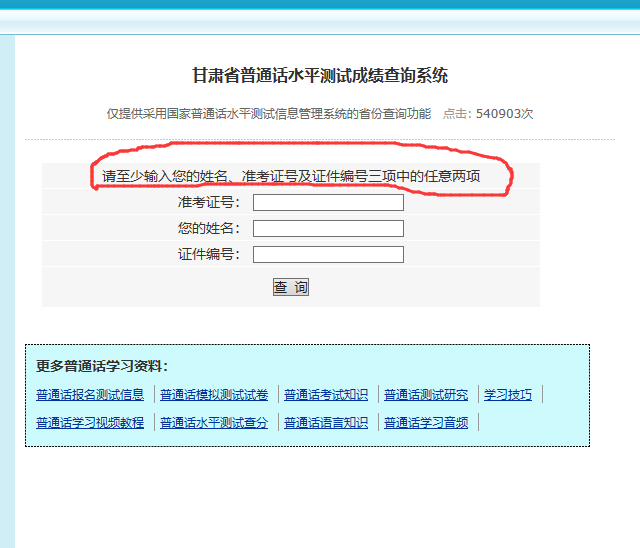Click the circled instruction text 请至少输入您的姓名
640x548 pixels.
291,177
